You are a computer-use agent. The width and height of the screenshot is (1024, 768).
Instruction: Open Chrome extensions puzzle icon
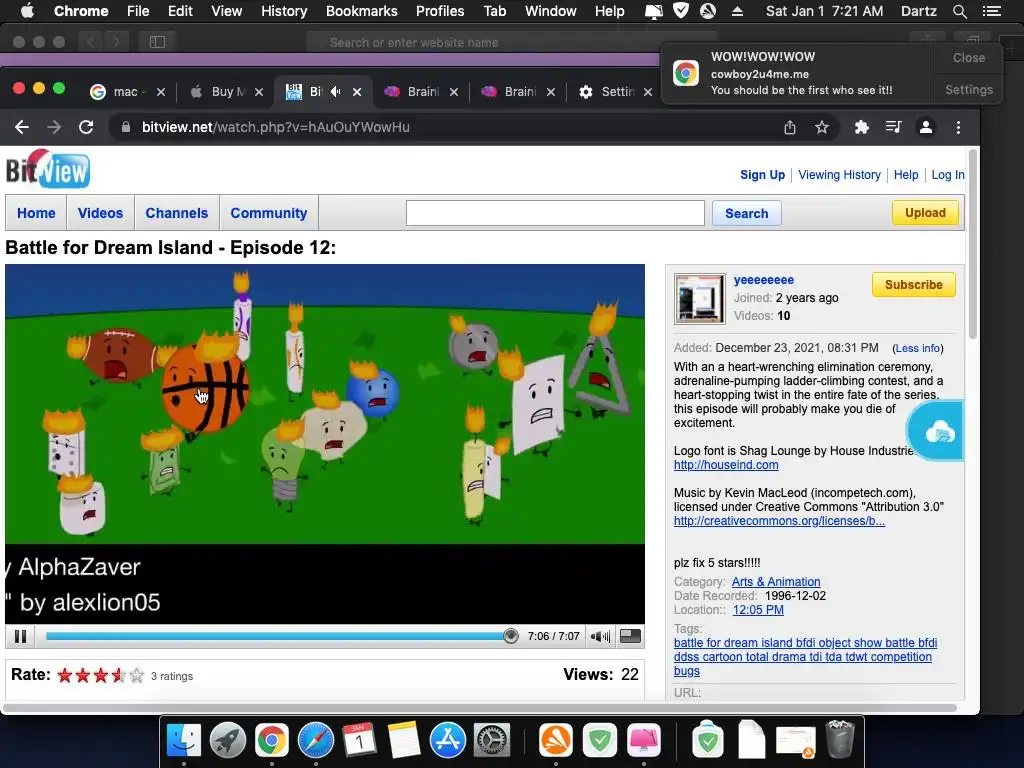pyautogui.click(x=861, y=127)
